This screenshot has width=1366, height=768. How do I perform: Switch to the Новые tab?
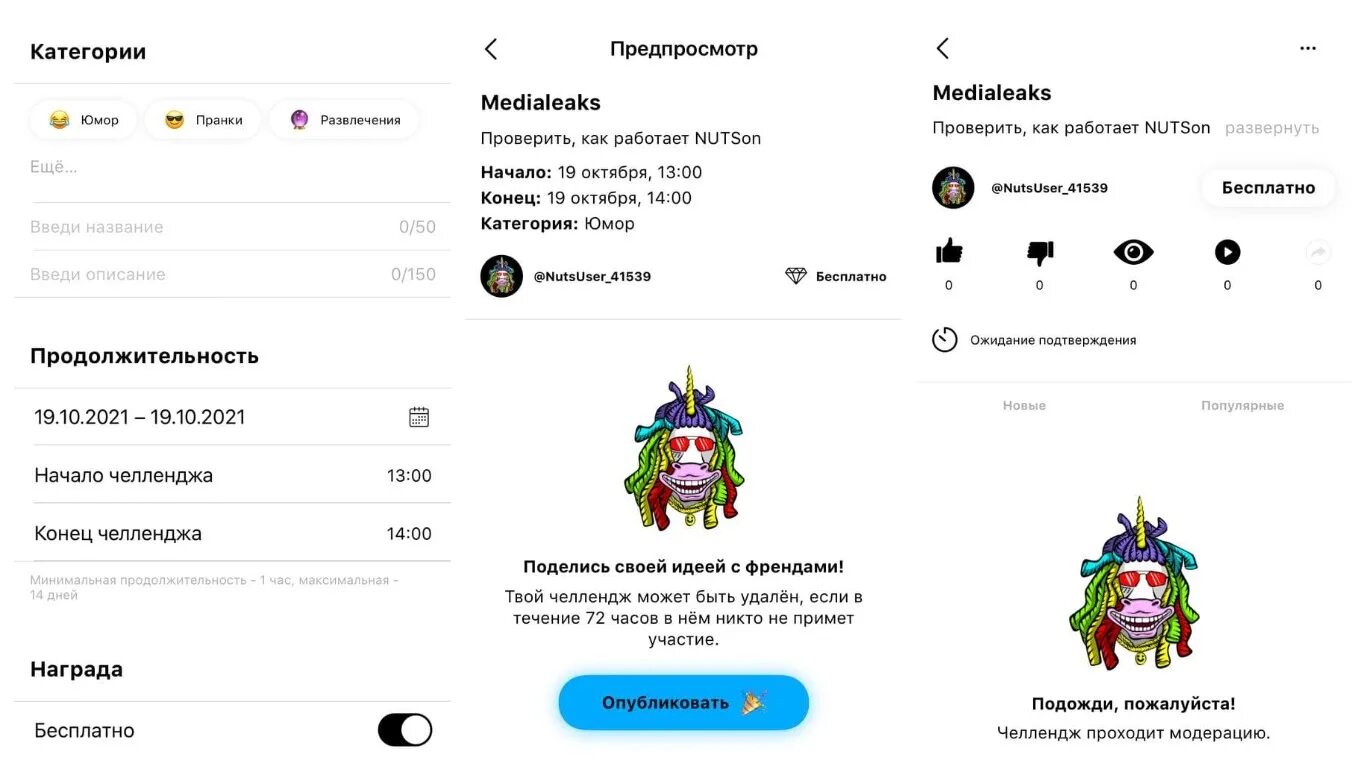coord(1024,405)
